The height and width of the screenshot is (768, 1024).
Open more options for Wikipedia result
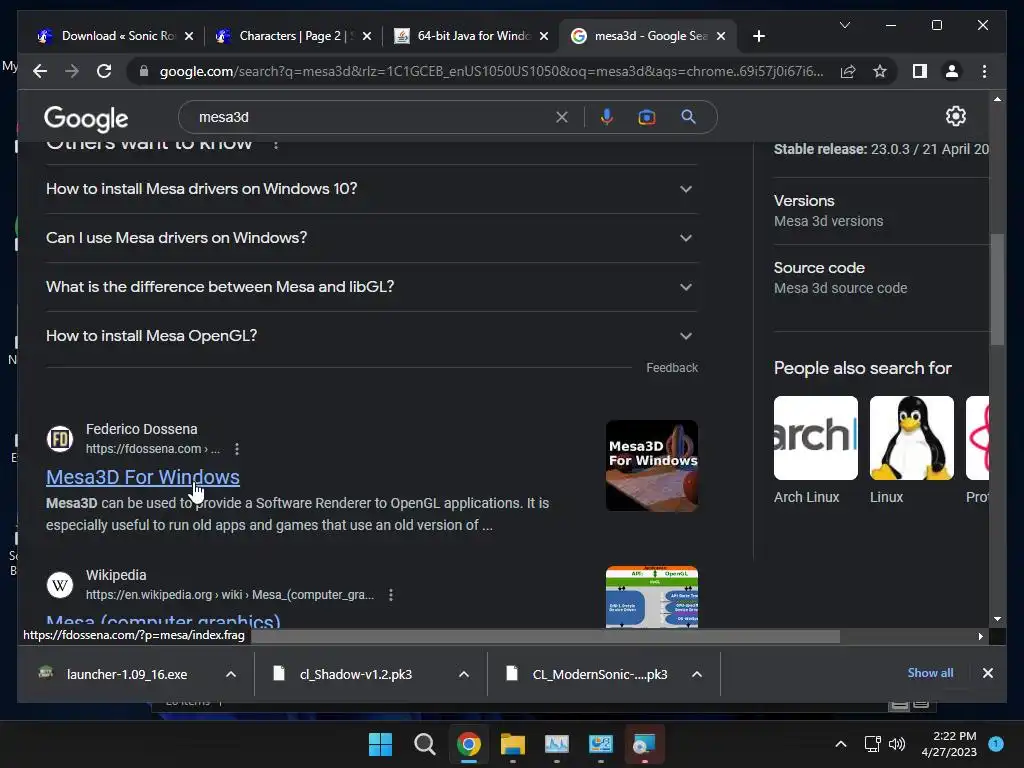pos(391,595)
